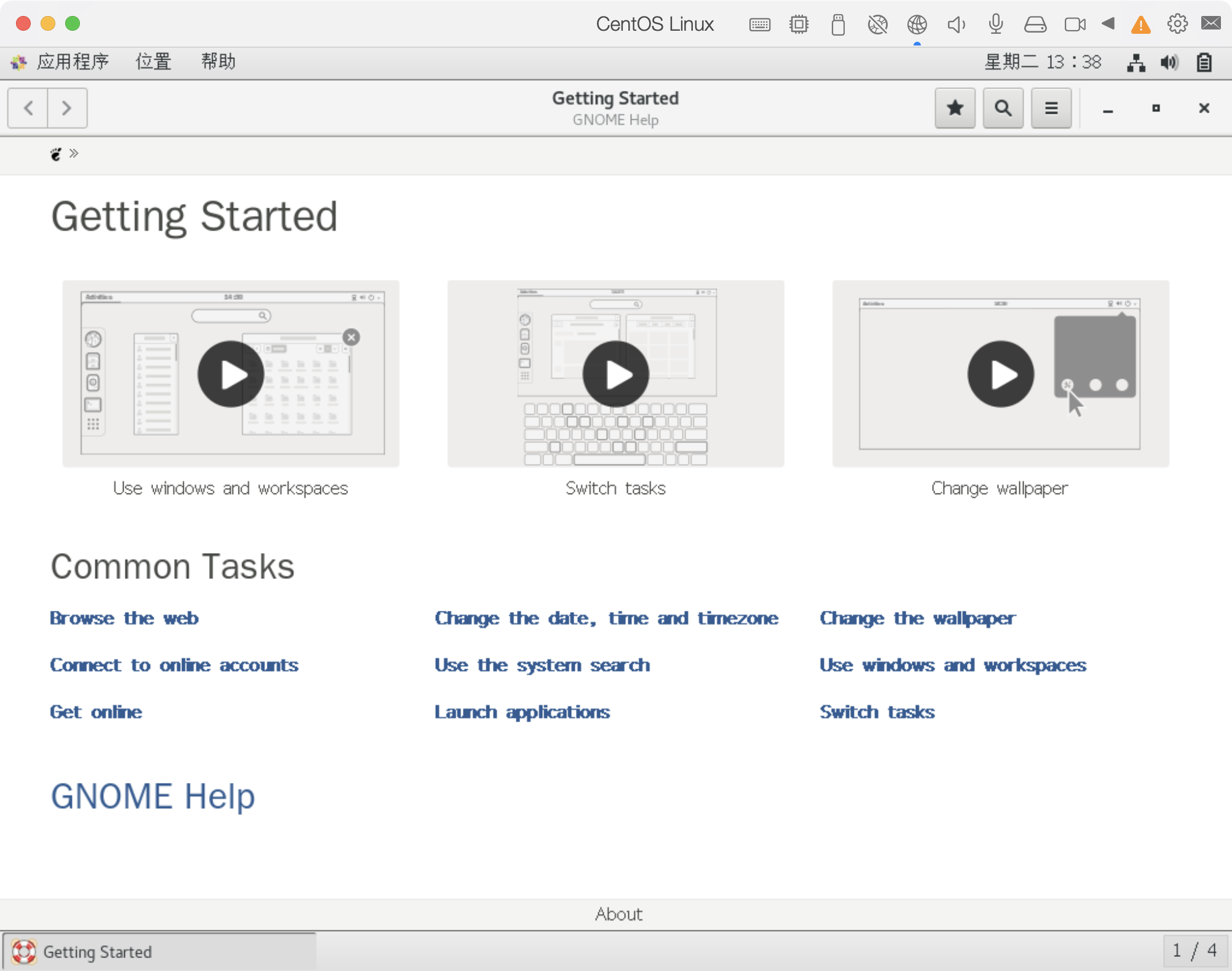Click the GNOME footprint breadcrumb icon

tap(57, 153)
